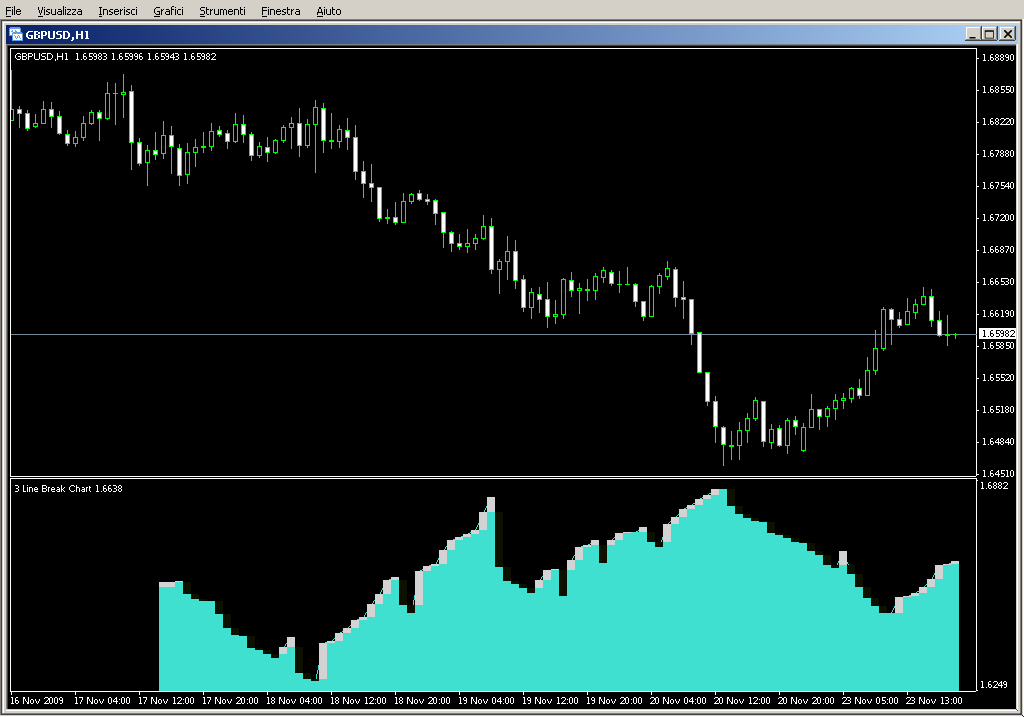Click the 1.68890 price scale label

tap(999, 57)
